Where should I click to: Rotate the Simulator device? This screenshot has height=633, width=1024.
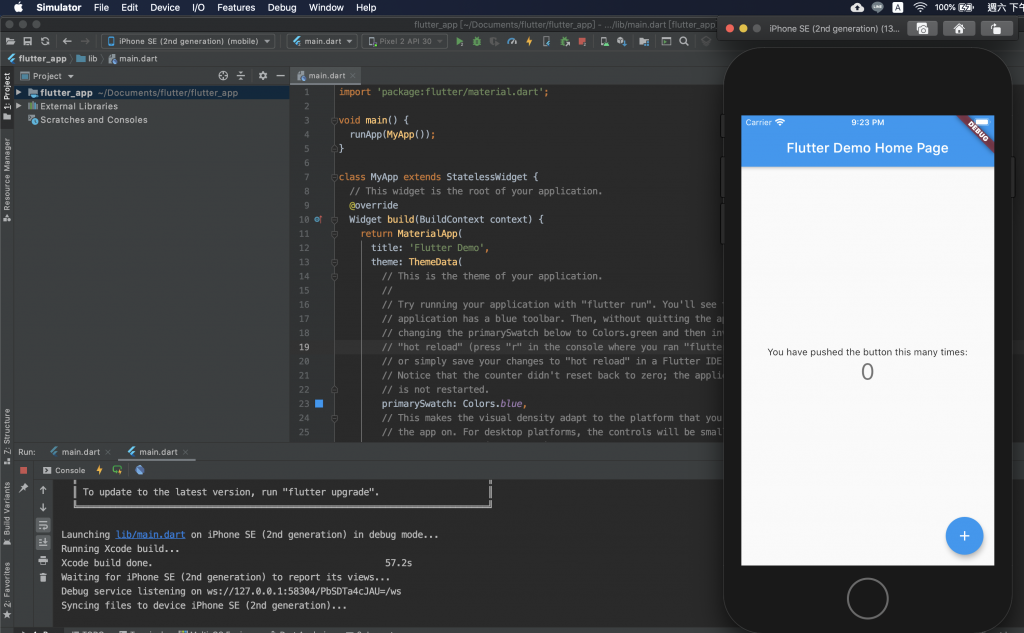click(995, 29)
